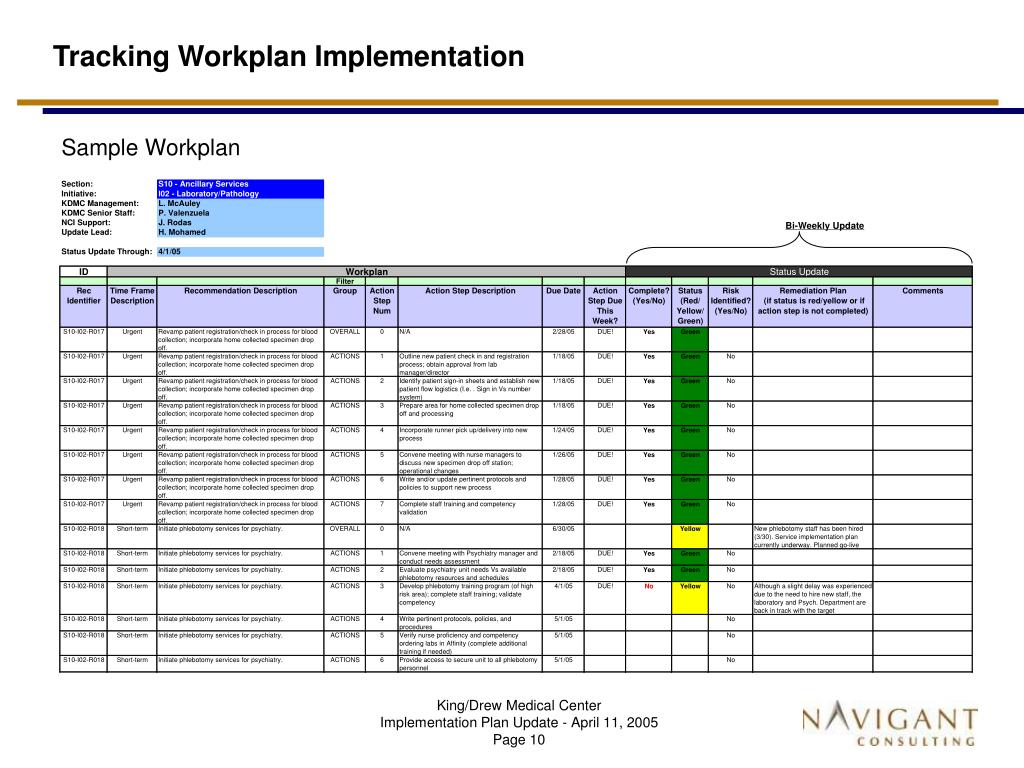The height and width of the screenshot is (768, 1024).
Task: Click the 'Remediation Plan' column header
Action: pos(812,306)
